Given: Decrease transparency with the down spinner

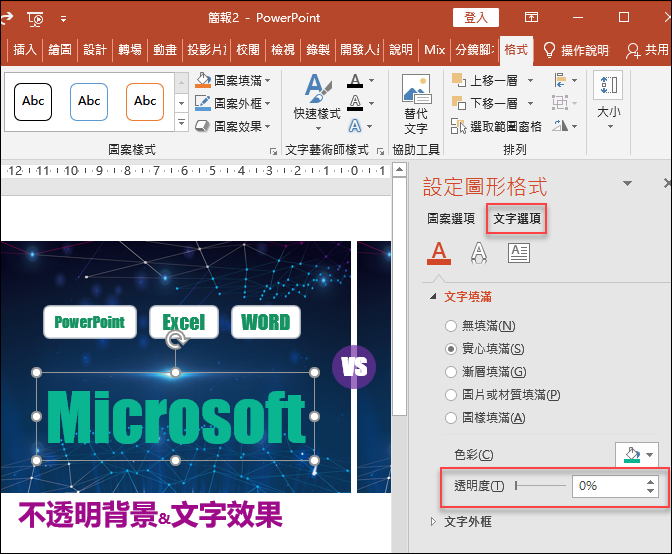Looking at the screenshot, I should [651, 491].
